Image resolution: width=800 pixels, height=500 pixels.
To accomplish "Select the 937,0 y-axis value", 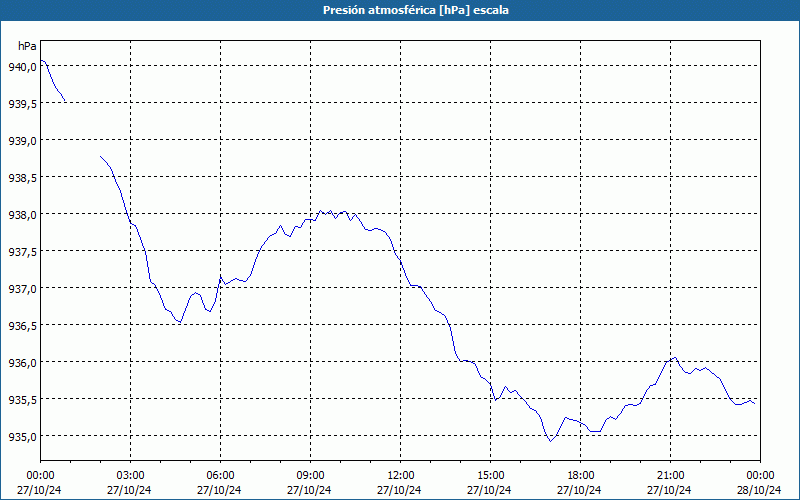I will (22, 289).
